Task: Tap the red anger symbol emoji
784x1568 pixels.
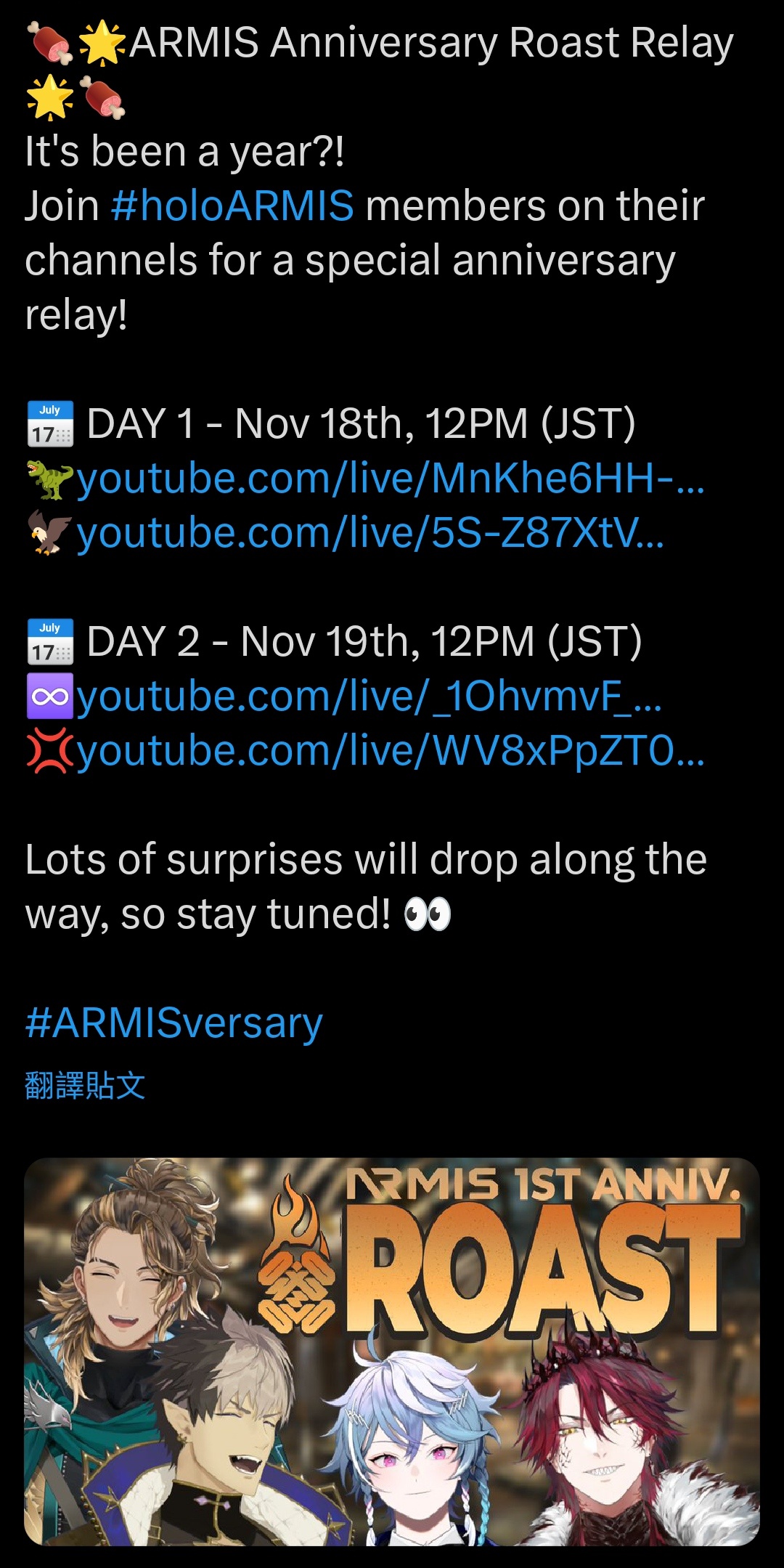Action: click(50, 750)
